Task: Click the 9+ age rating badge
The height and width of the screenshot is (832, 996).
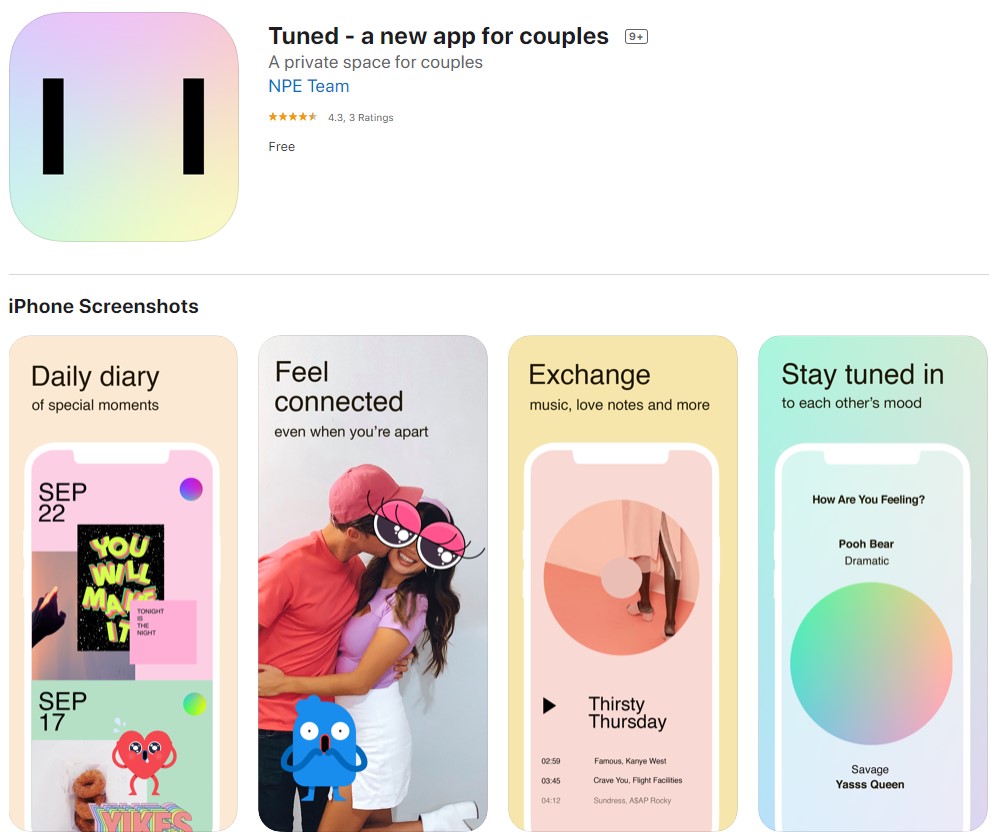Action: pos(636,37)
